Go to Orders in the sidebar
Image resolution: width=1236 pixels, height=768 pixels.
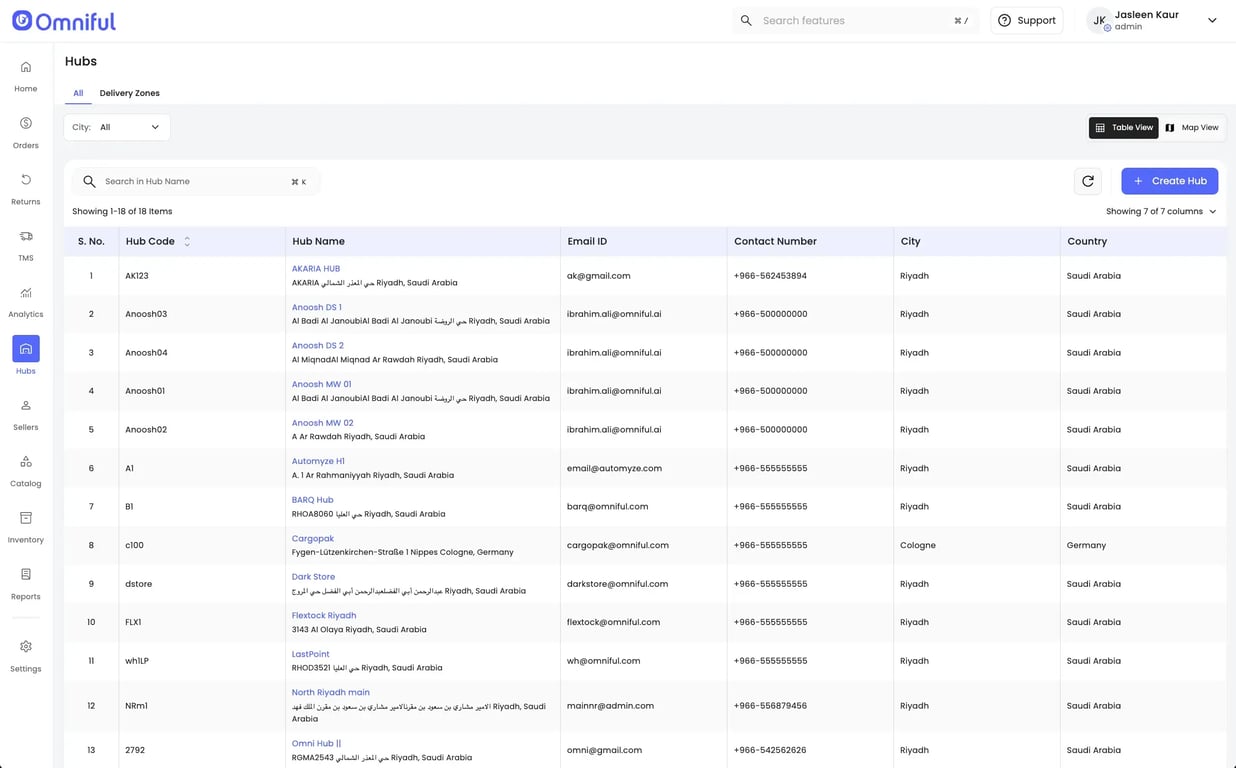tap(26, 132)
